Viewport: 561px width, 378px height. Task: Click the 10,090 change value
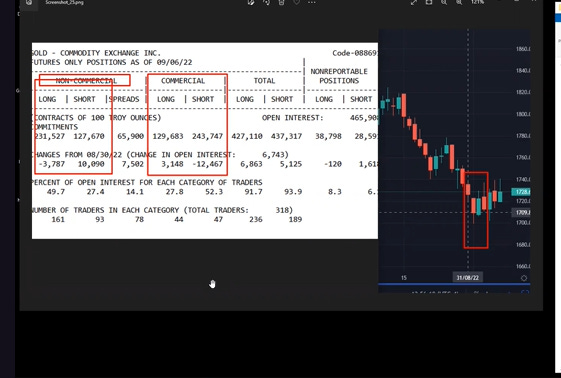(x=91, y=164)
